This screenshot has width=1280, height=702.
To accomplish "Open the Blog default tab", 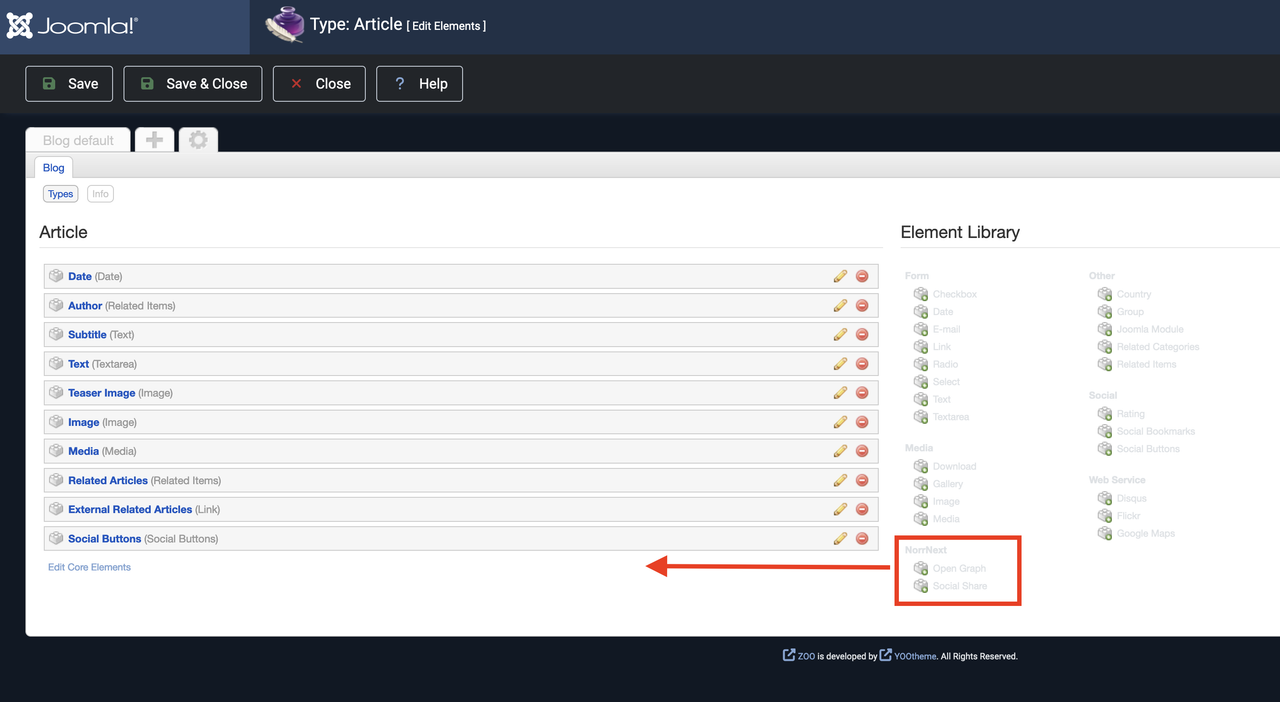I will tap(78, 140).
